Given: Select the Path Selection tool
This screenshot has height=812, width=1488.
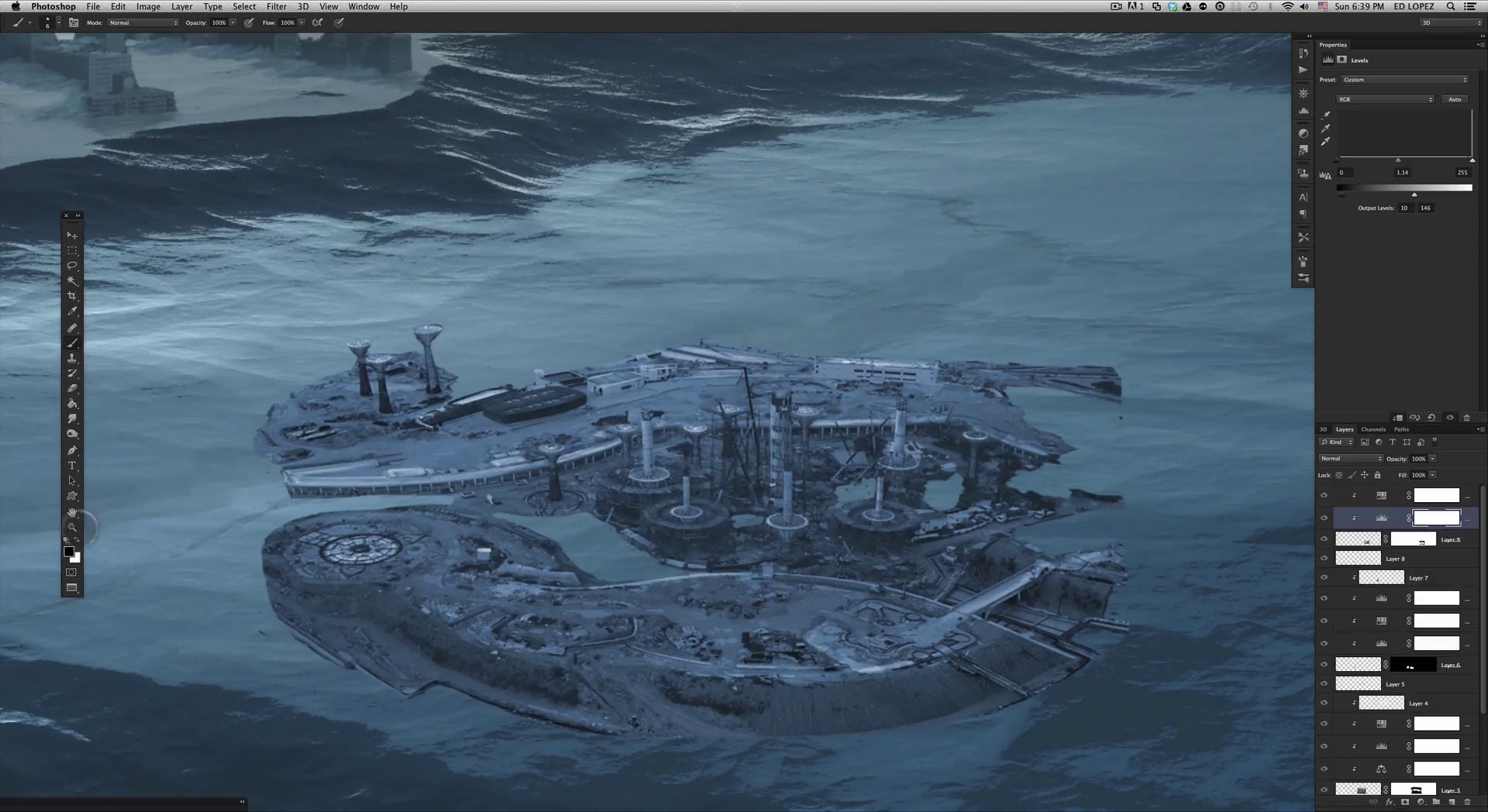Looking at the screenshot, I should pos(72,481).
